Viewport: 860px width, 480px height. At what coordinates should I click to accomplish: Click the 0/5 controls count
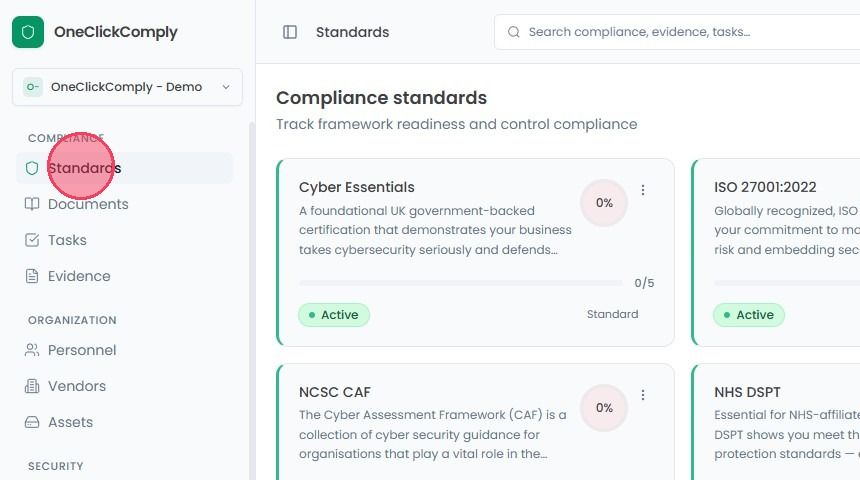tap(644, 283)
